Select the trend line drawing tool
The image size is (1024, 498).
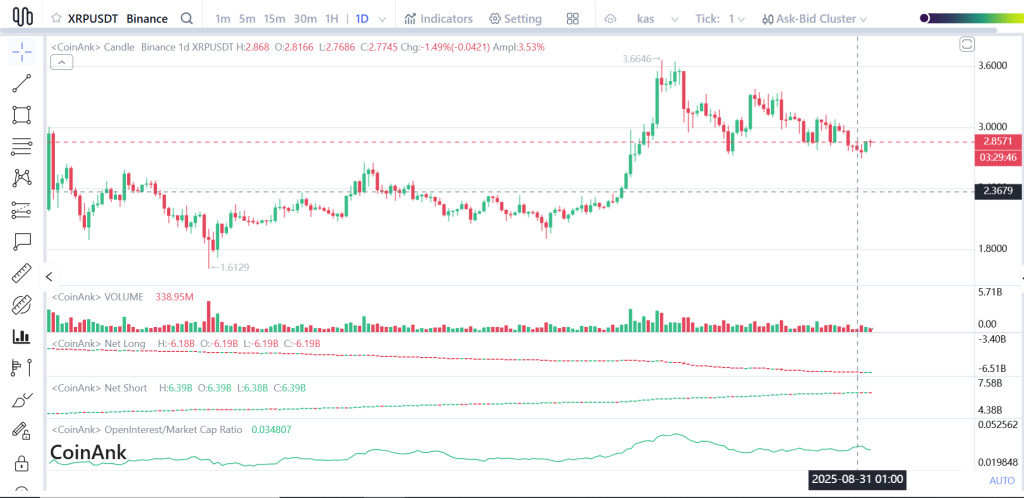click(x=22, y=84)
